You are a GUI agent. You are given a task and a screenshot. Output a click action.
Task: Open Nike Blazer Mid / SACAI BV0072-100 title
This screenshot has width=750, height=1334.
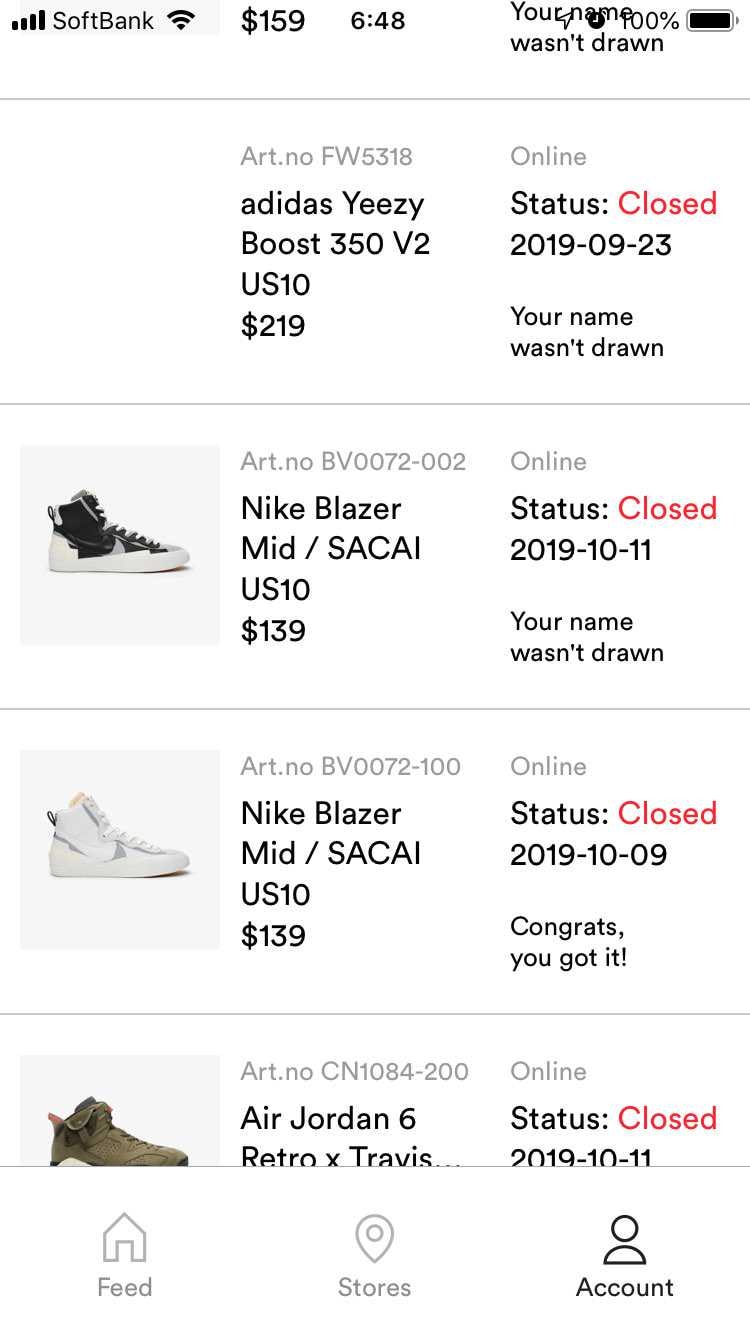pyautogui.click(x=332, y=833)
